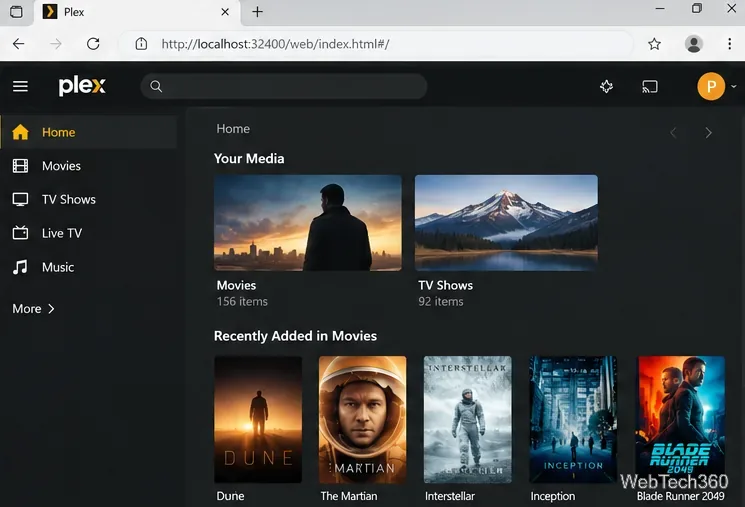Screen dimensions: 745x507
Task: Open Recently Added in Movies heading
Action: (x=295, y=336)
